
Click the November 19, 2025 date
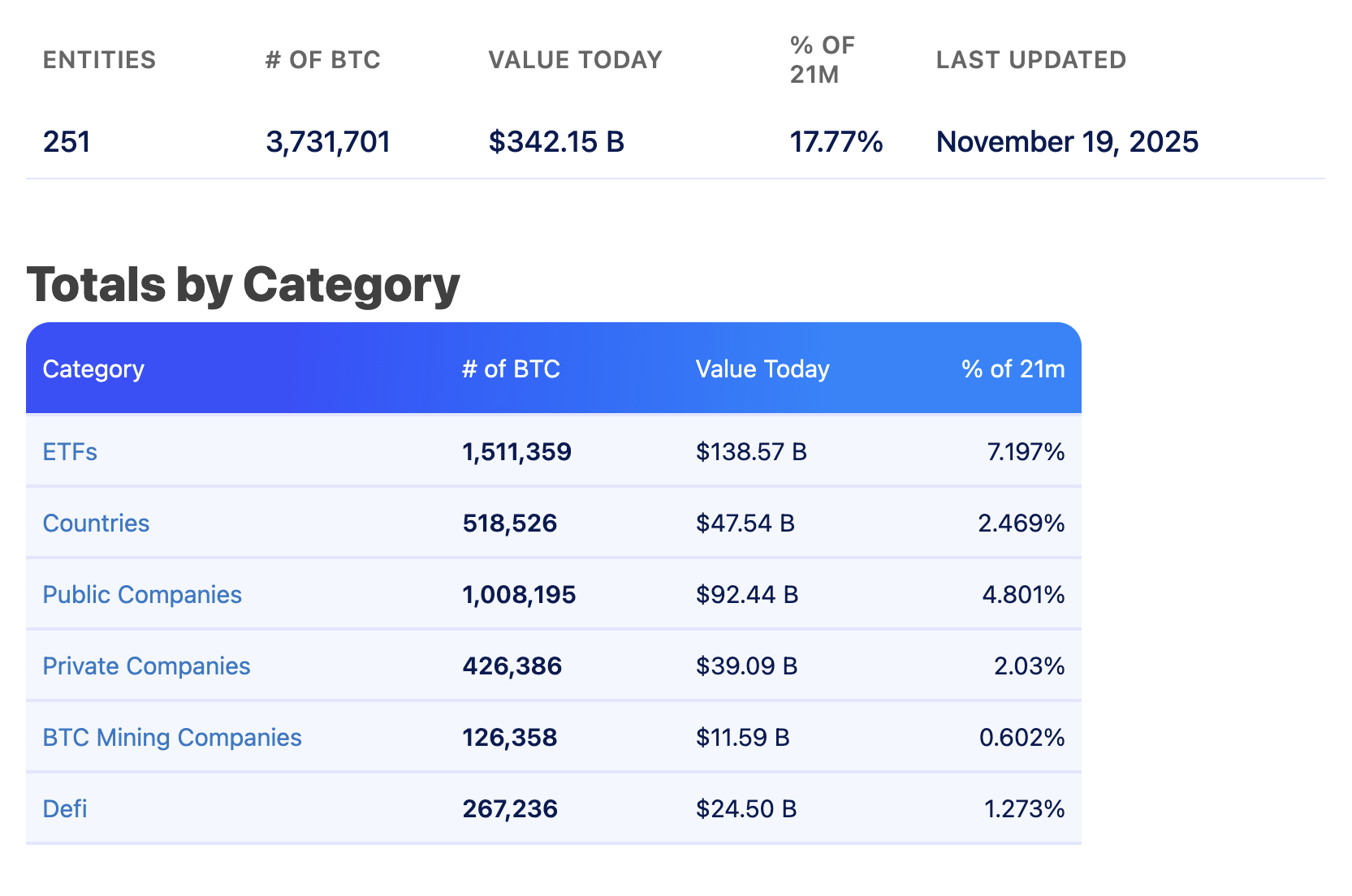[1067, 141]
